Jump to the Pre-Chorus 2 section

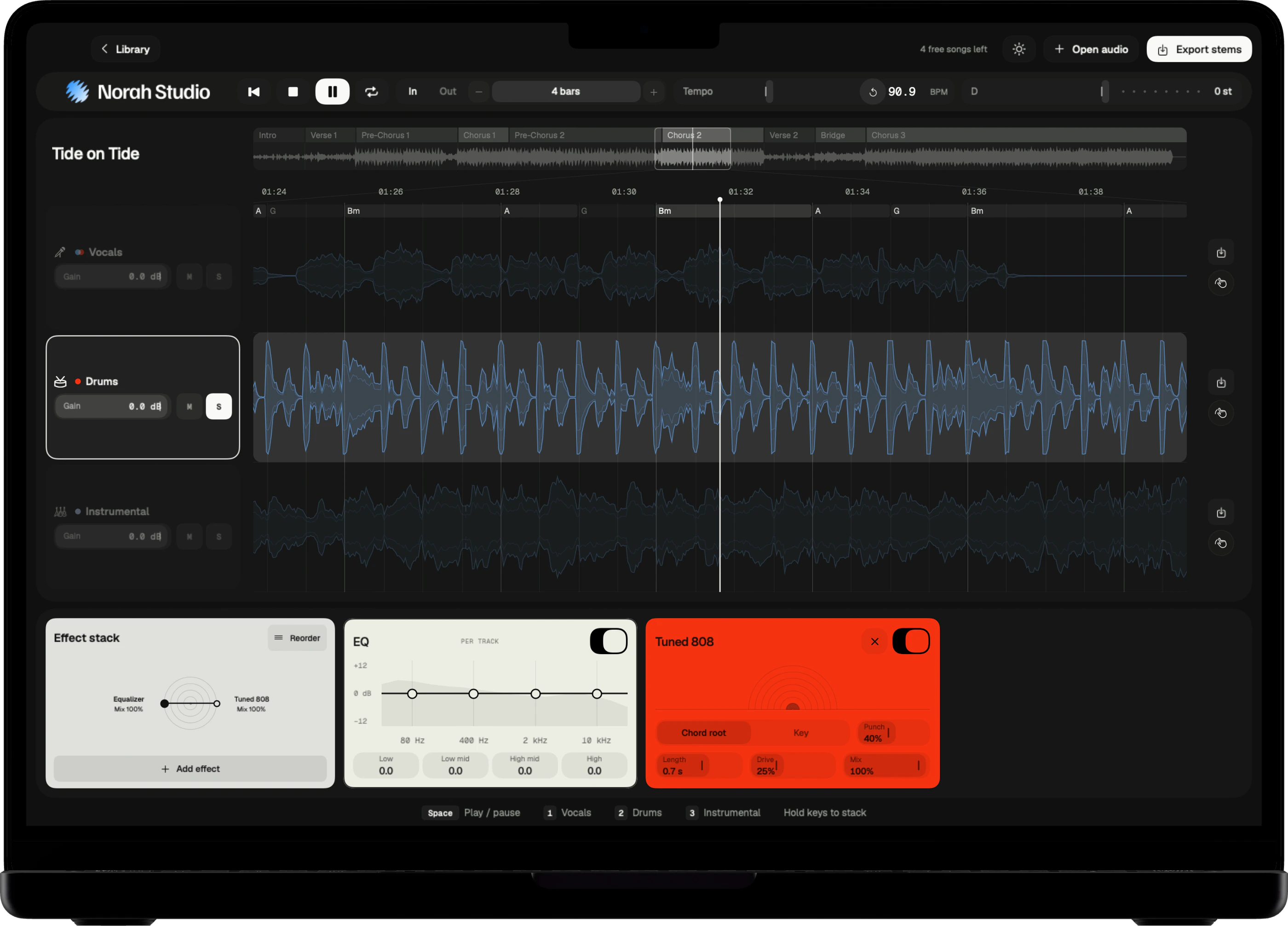581,135
